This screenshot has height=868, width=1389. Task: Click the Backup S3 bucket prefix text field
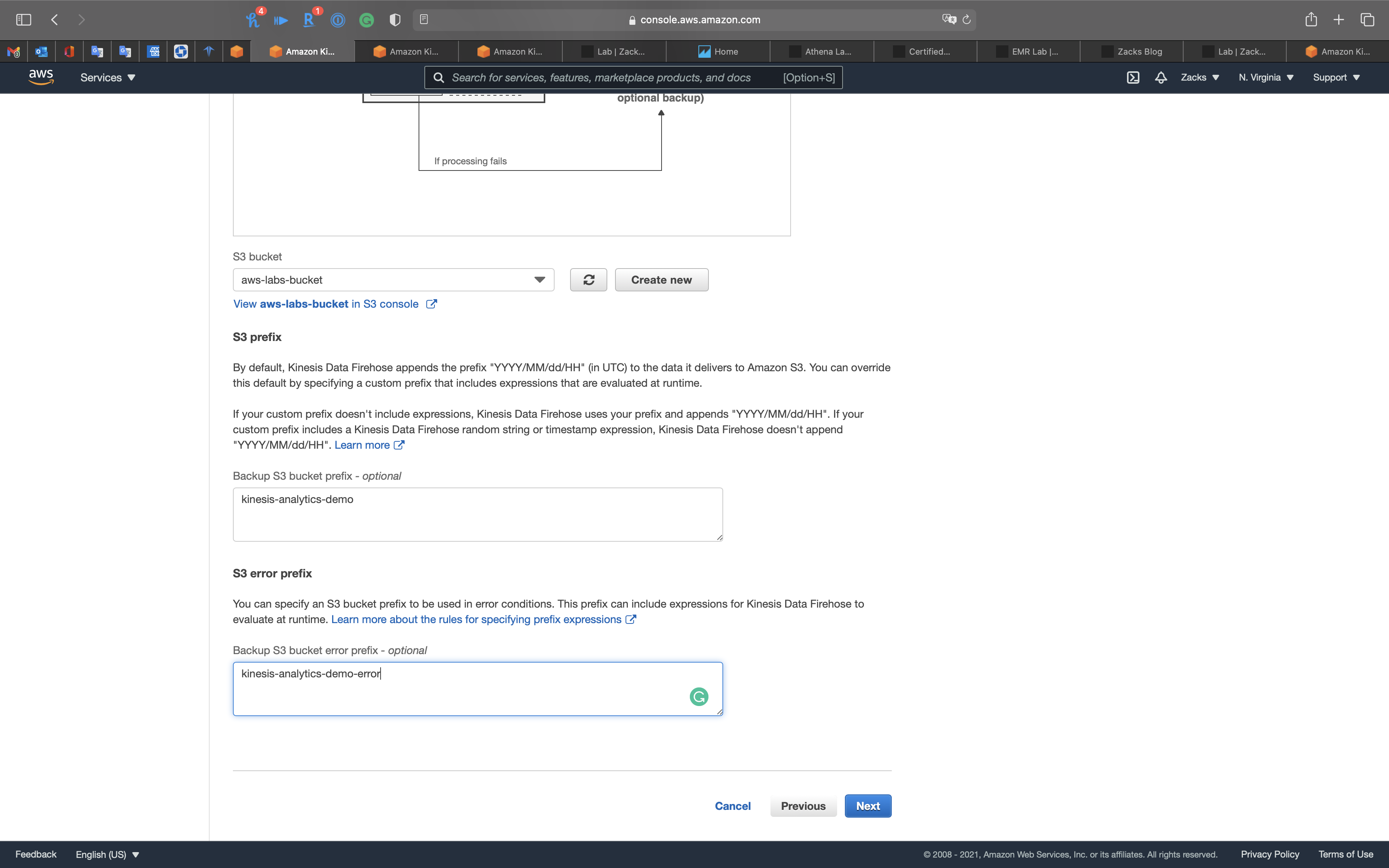pos(477,514)
